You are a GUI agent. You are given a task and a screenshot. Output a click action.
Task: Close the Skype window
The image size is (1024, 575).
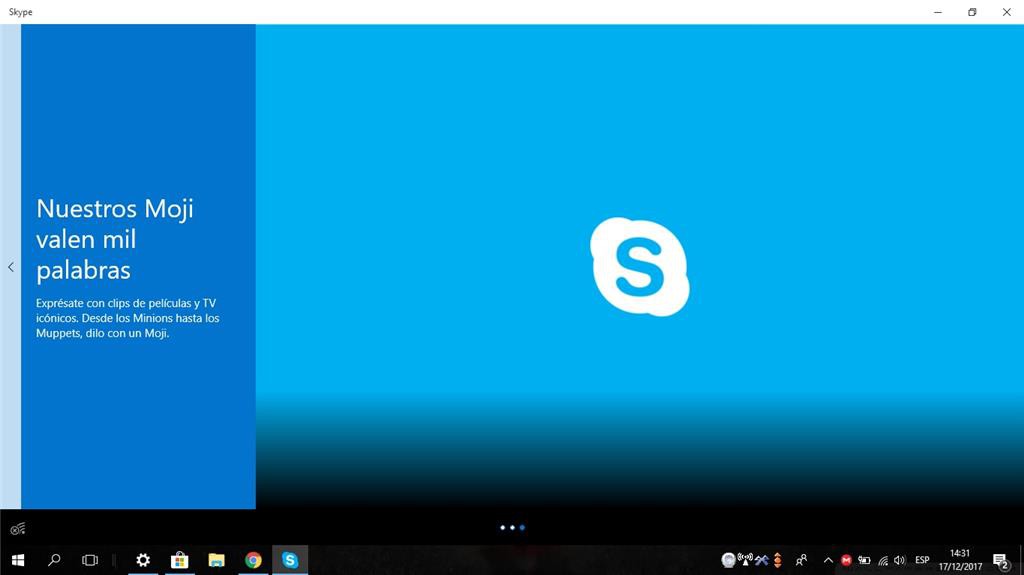coord(1006,12)
